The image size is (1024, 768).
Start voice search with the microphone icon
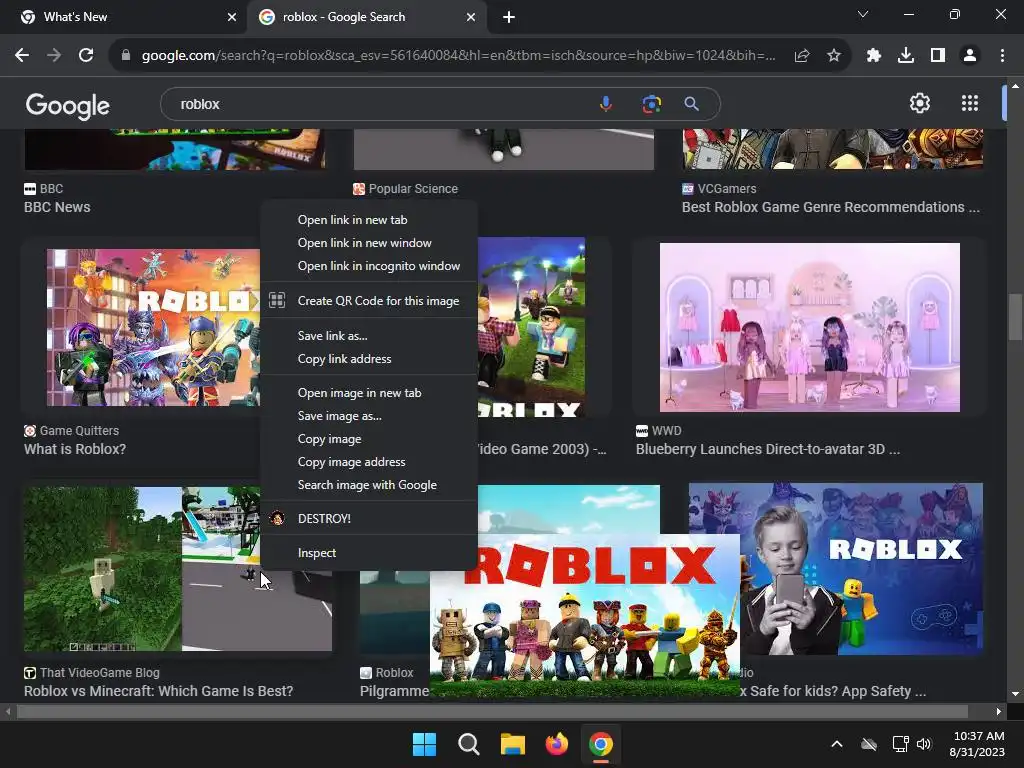606,104
